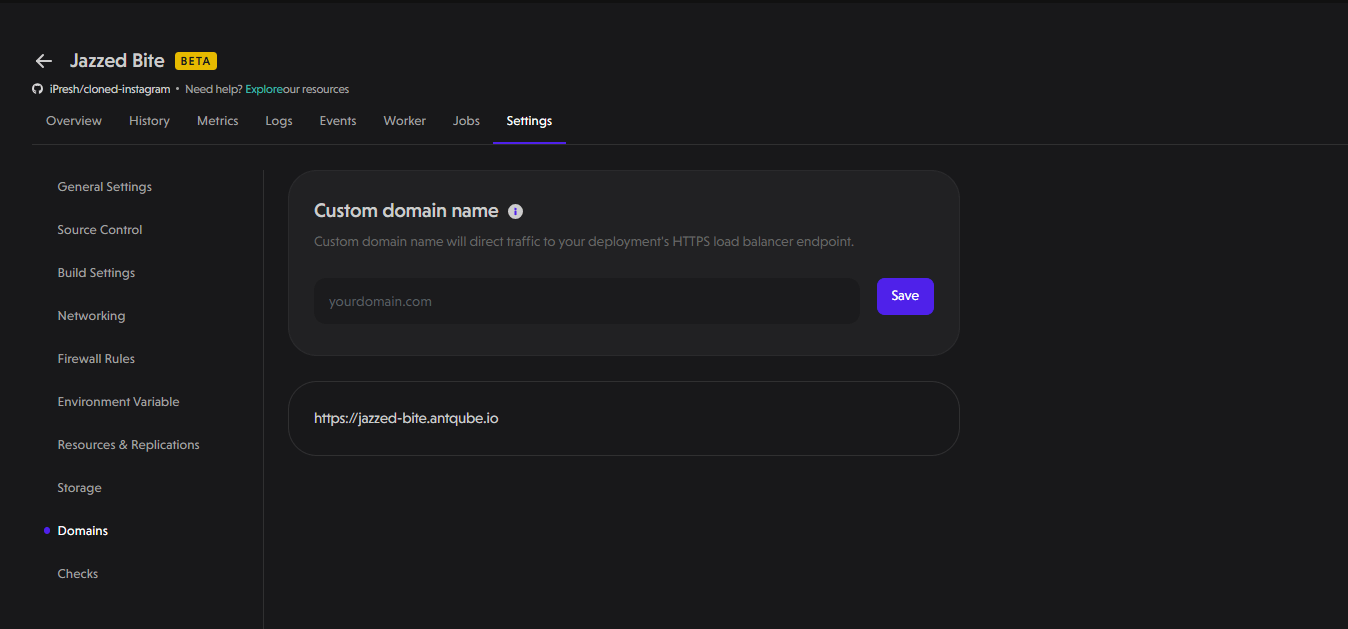Open the Metrics tab
The width and height of the screenshot is (1348, 629).
(x=218, y=121)
